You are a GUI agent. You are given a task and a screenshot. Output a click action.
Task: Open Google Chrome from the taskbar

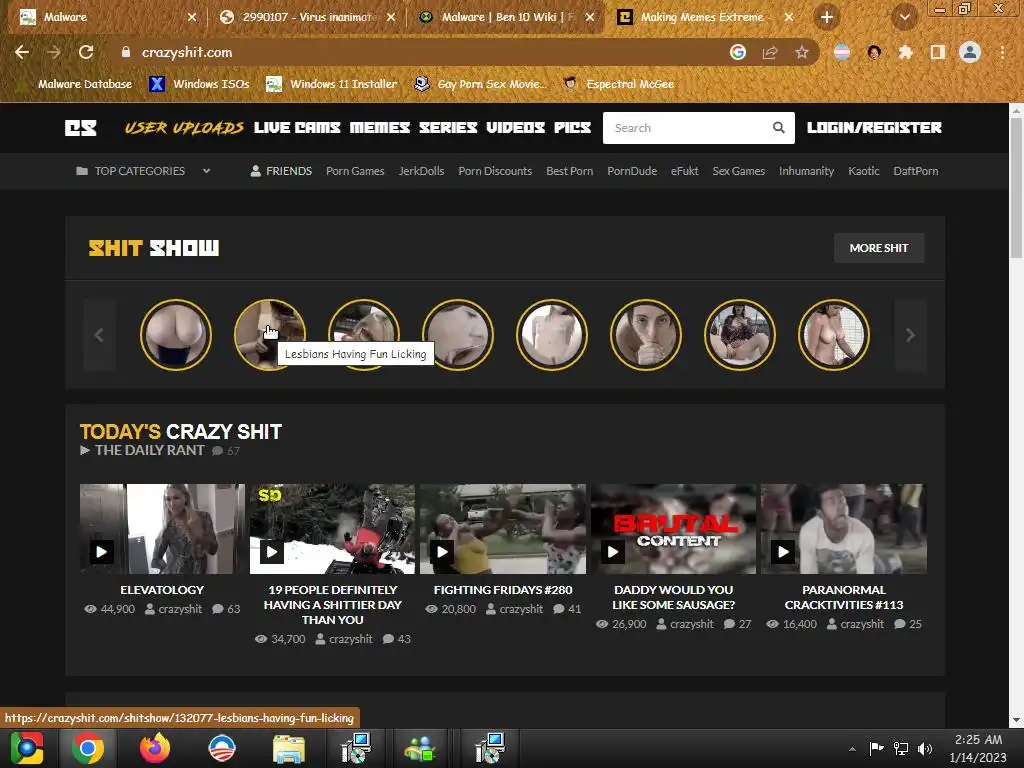(88, 748)
